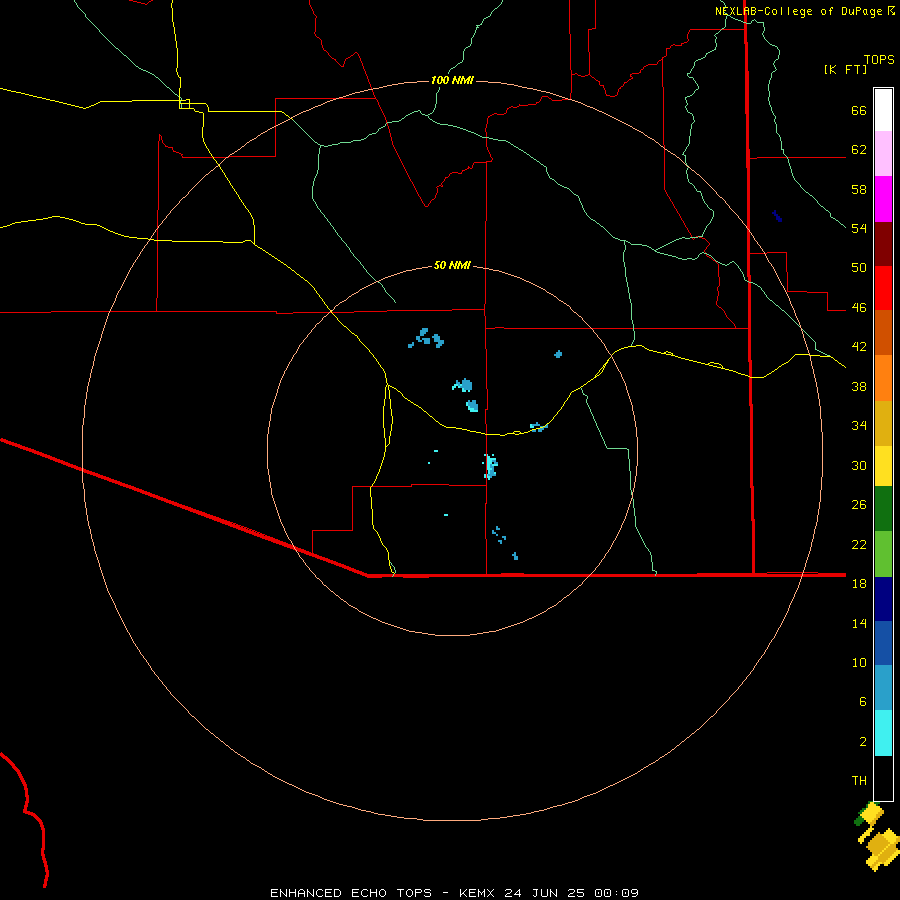Viewport: 900px width, 900px height.
Task: Click the '24 JUN 25' date stamp
Action: click(x=545, y=893)
